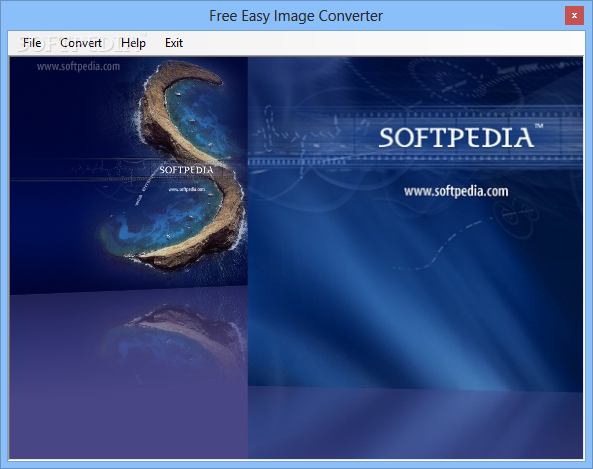Open the File menu
This screenshot has height=469, width=593.
pyautogui.click(x=32, y=43)
